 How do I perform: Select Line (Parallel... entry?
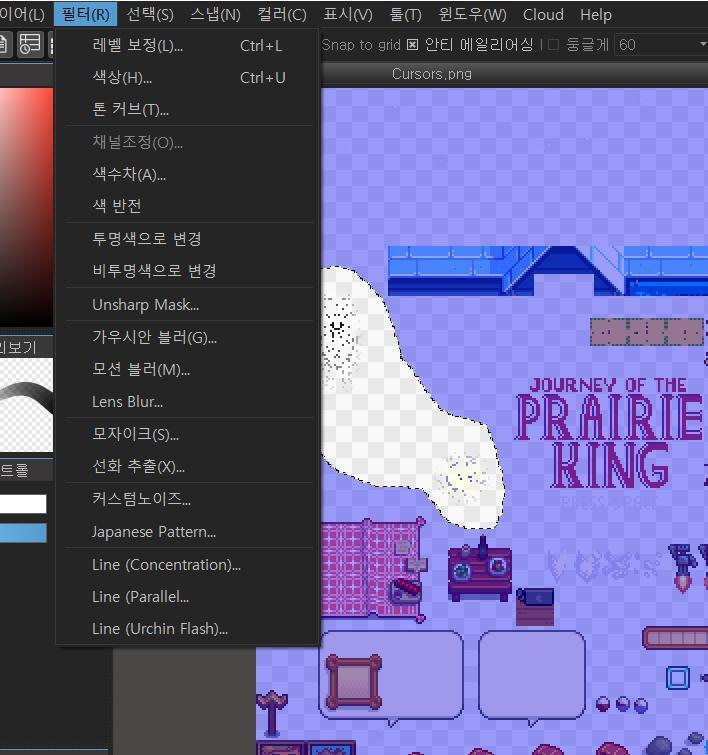point(188,597)
